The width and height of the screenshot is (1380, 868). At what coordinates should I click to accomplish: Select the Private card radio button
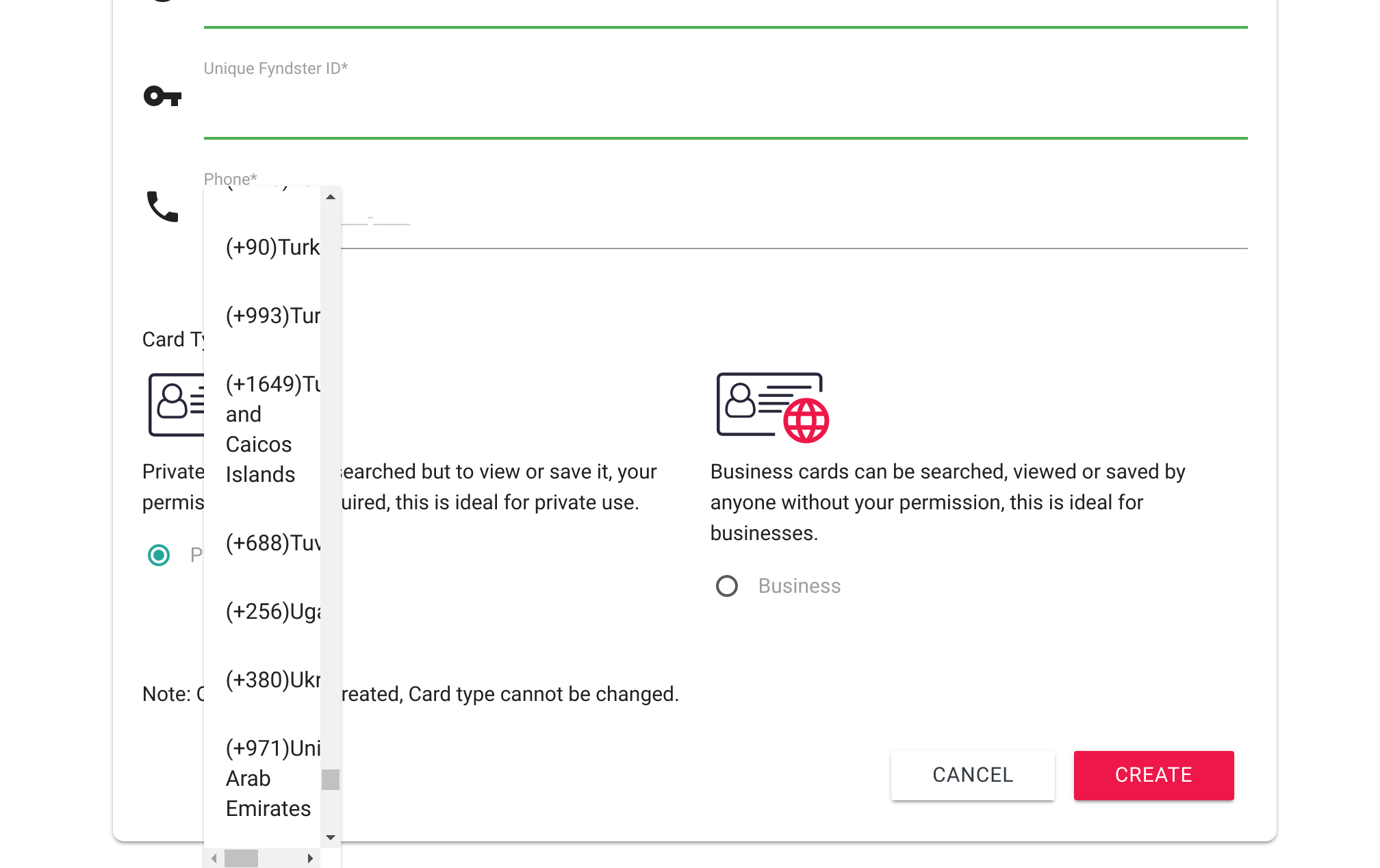click(x=159, y=554)
